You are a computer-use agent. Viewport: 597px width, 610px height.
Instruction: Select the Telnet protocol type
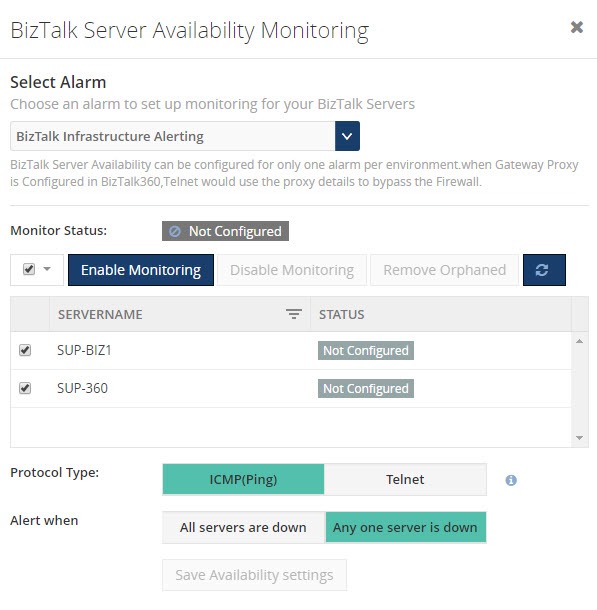405,479
